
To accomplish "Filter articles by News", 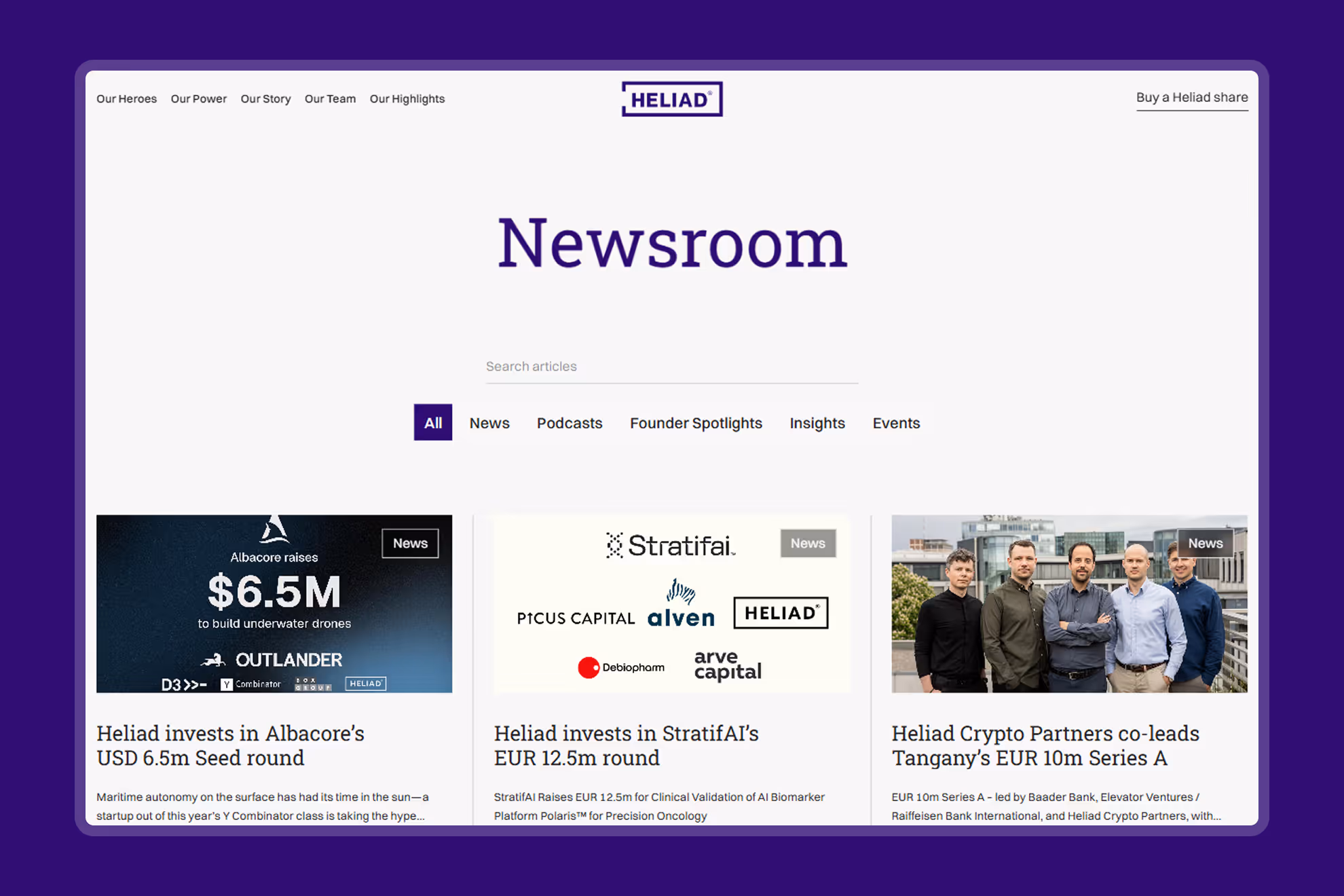I will coord(489,423).
